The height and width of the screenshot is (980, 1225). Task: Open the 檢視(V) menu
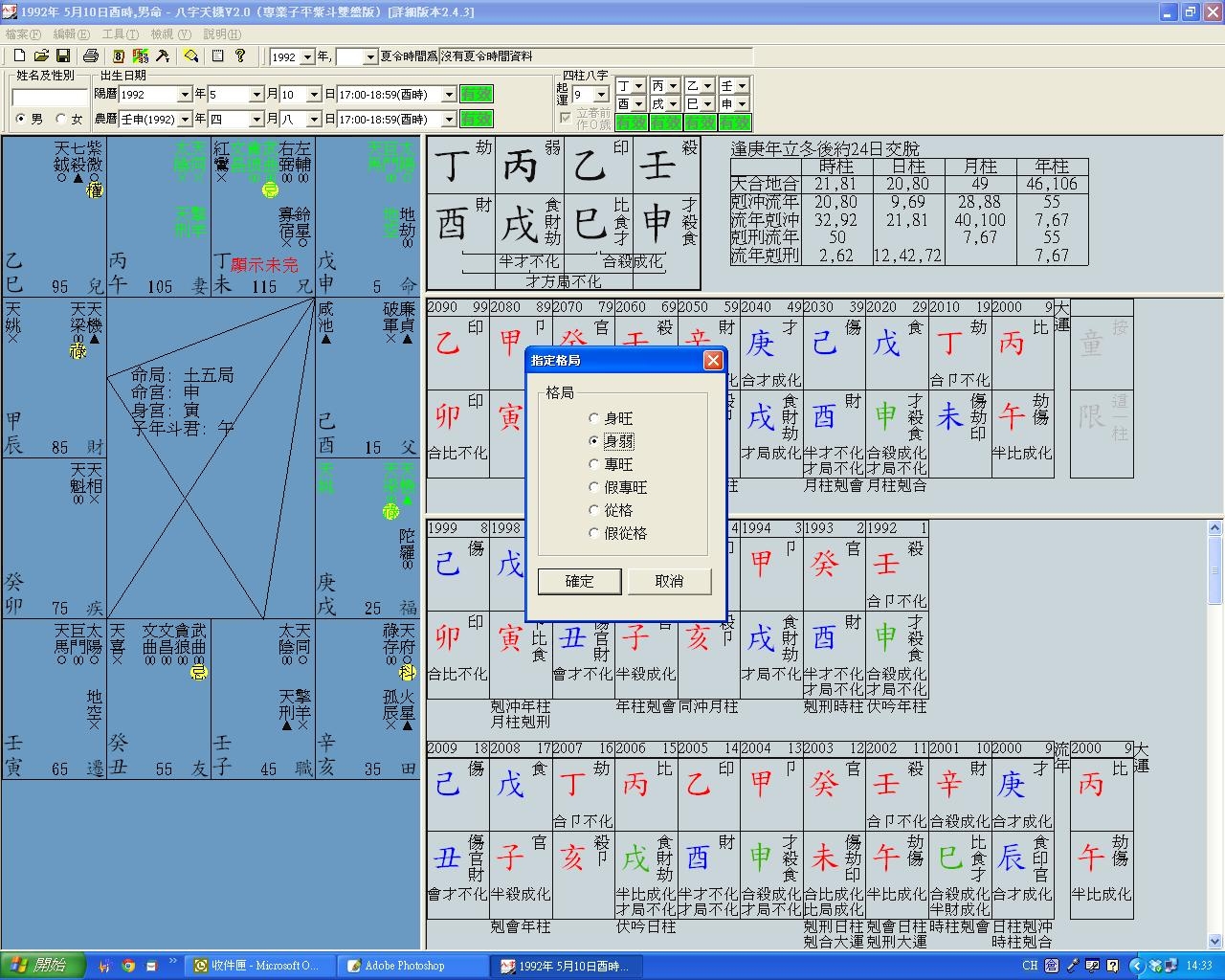[x=170, y=34]
